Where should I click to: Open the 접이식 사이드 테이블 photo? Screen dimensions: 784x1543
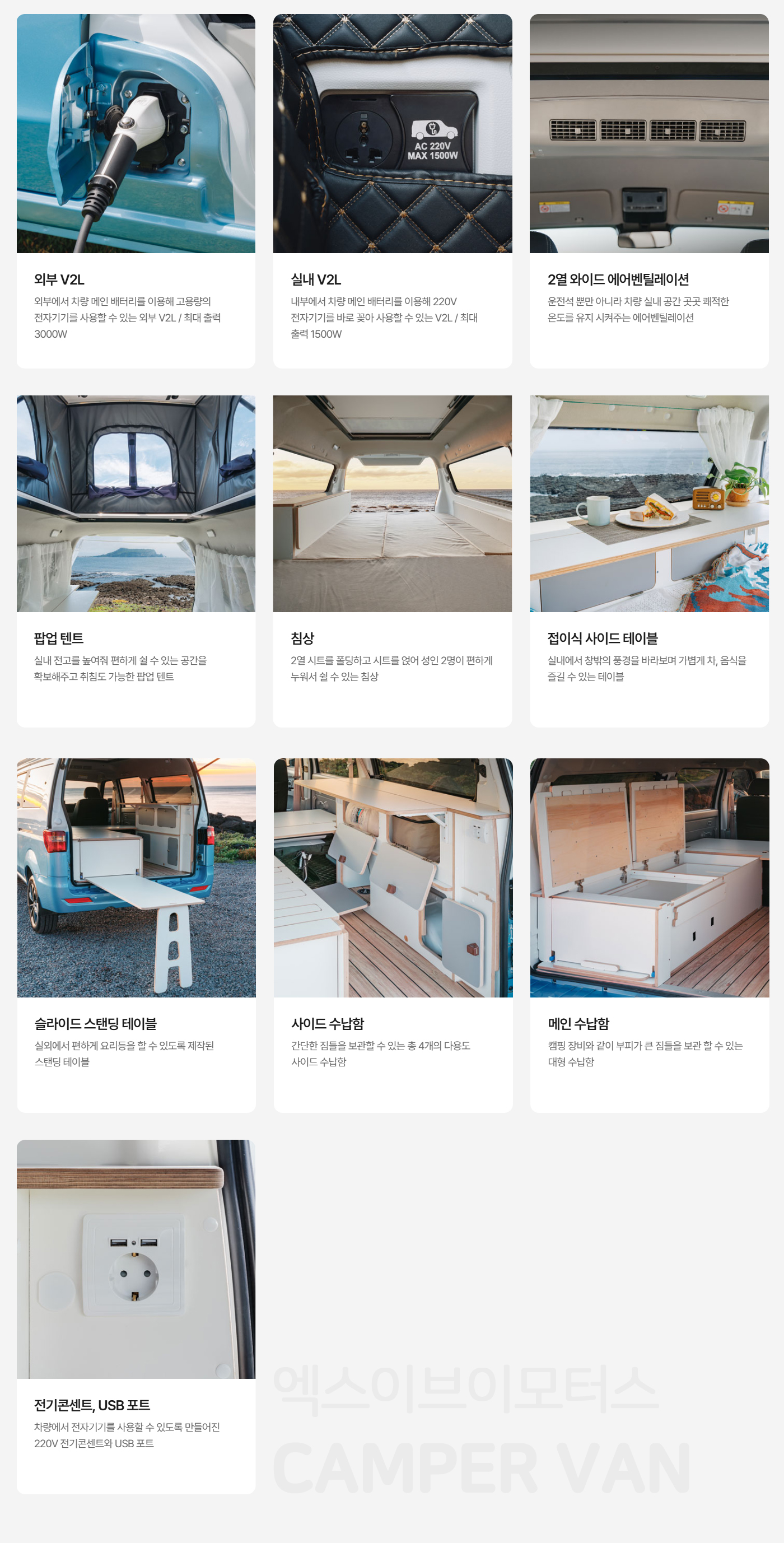click(x=649, y=504)
